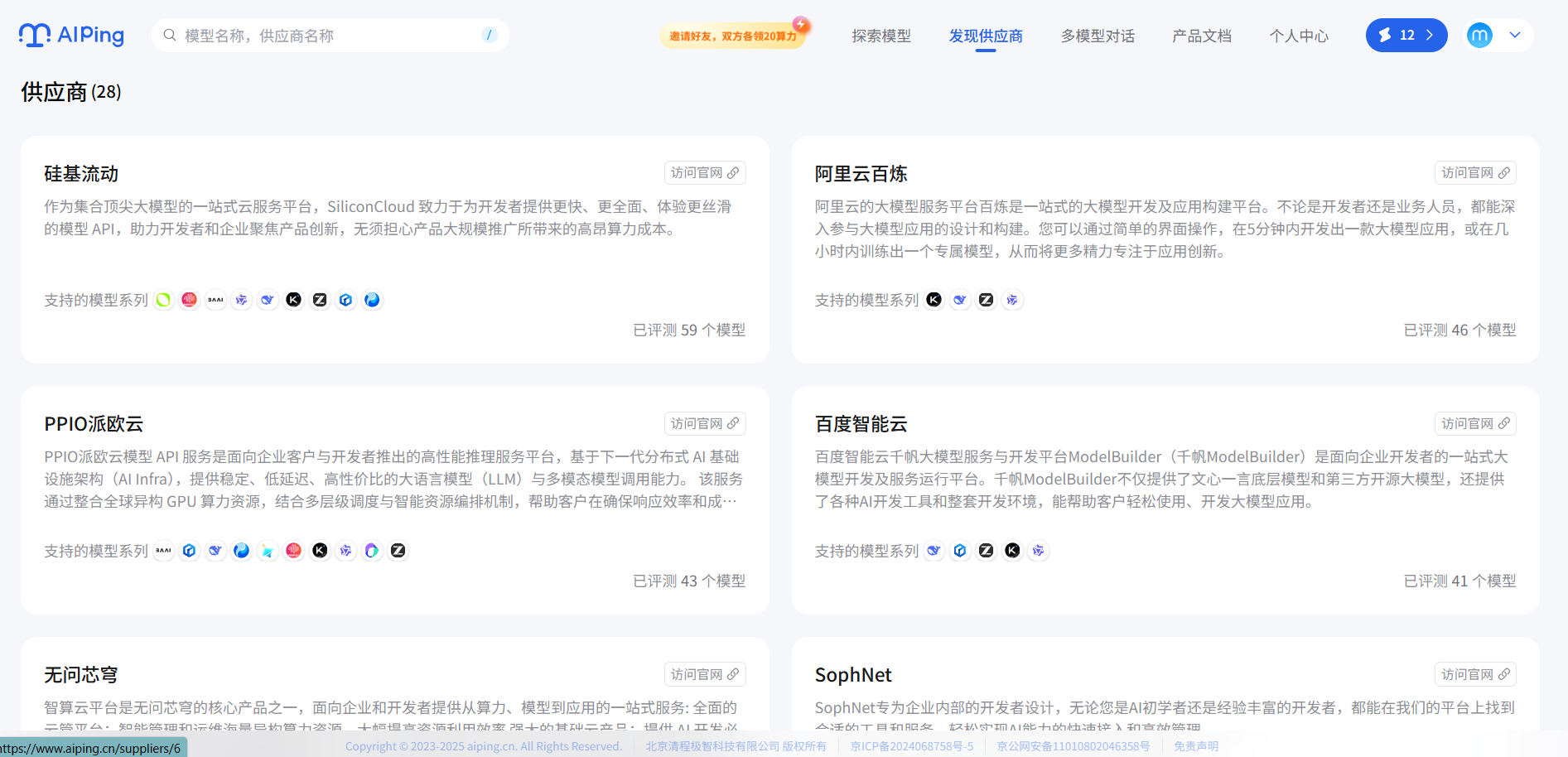
Task: Click the red MiniMax model icon under 硅基流动
Action: (x=190, y=300)
